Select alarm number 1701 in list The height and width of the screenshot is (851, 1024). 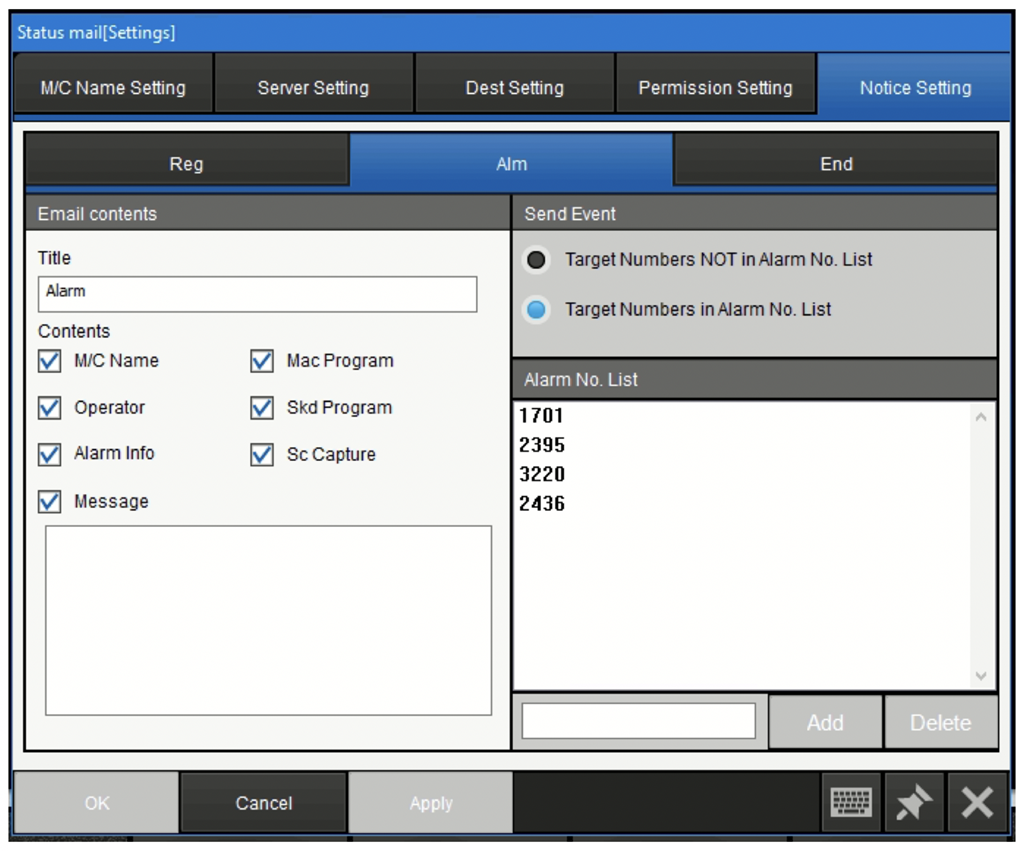tap(541, 415)
